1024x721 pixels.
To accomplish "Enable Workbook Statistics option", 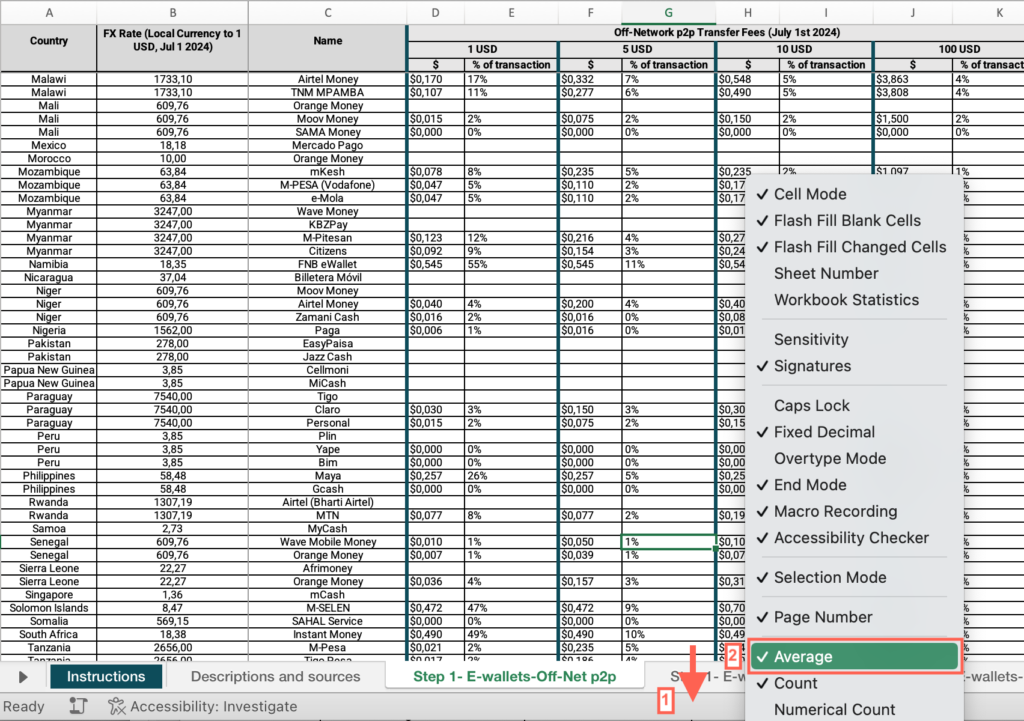I will [854, 300].
